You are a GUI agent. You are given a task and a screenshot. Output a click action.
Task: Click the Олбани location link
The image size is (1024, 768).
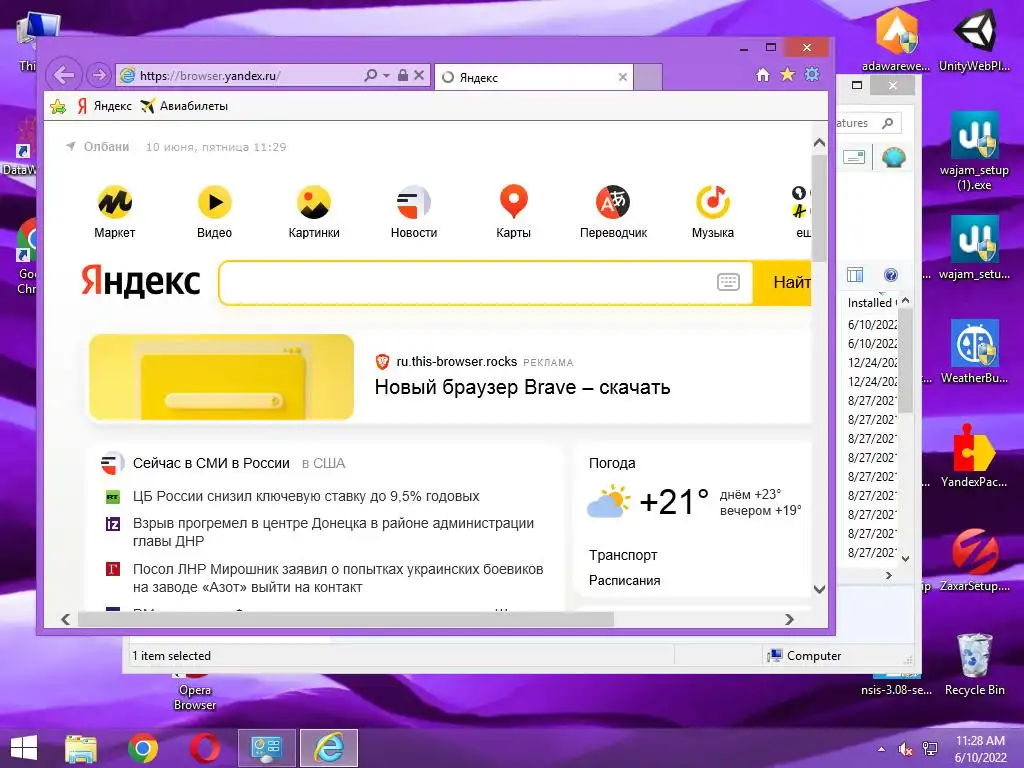(98, 147)
